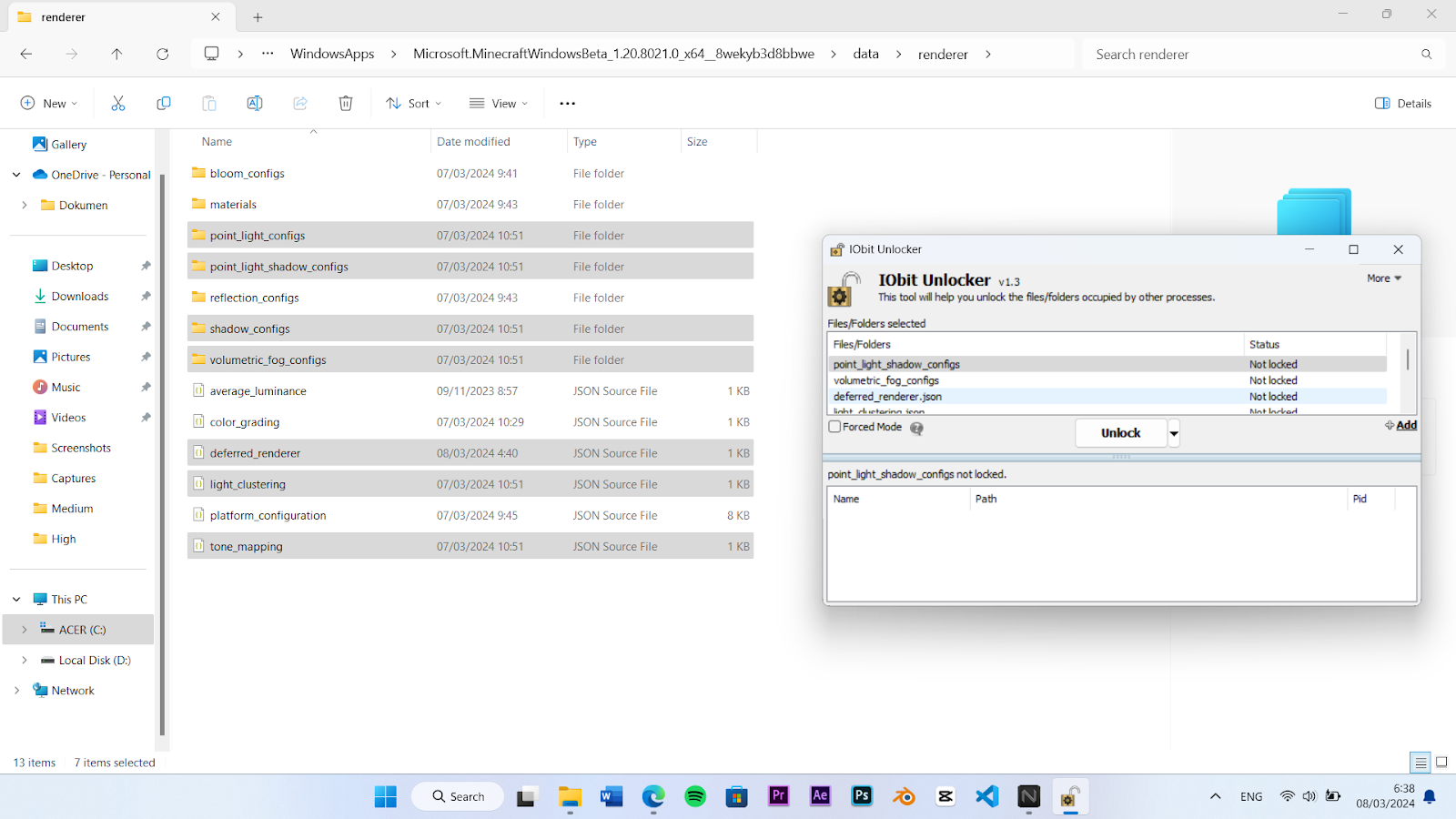Click the Copy icon in Explorer toolbar
The image size is (1456, 819).
[164, 104]
